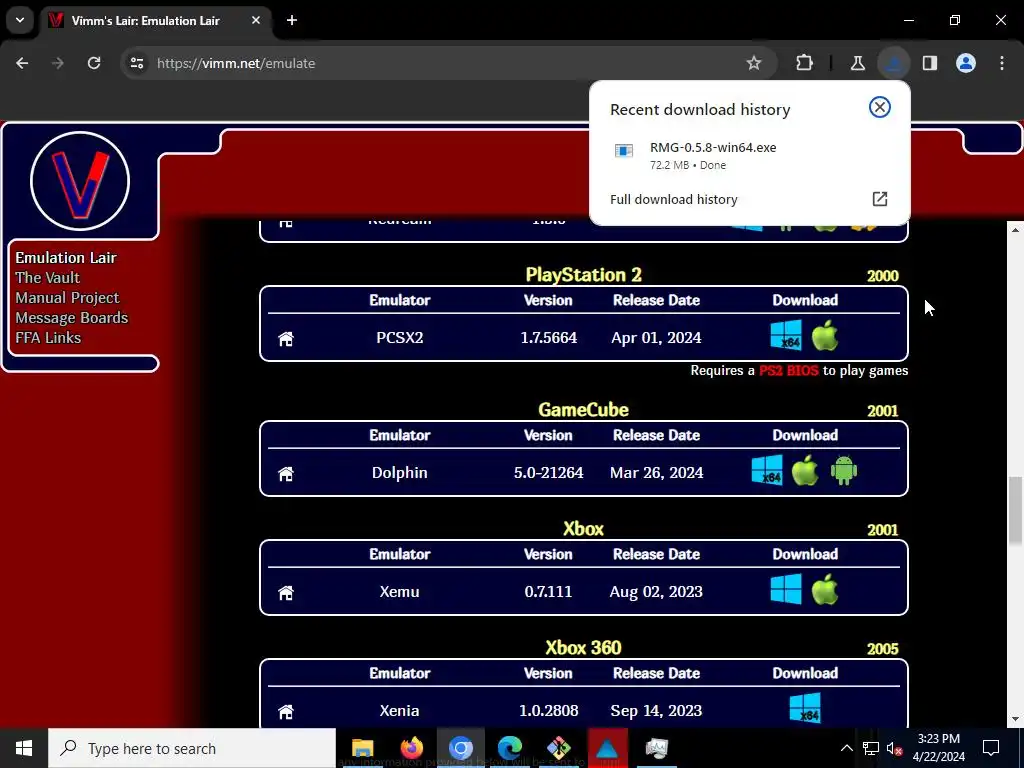This screenshot has height=768, width=1024.
Task: Open the Chrome three-dot menu
Action: click(x=1002, y=63)
